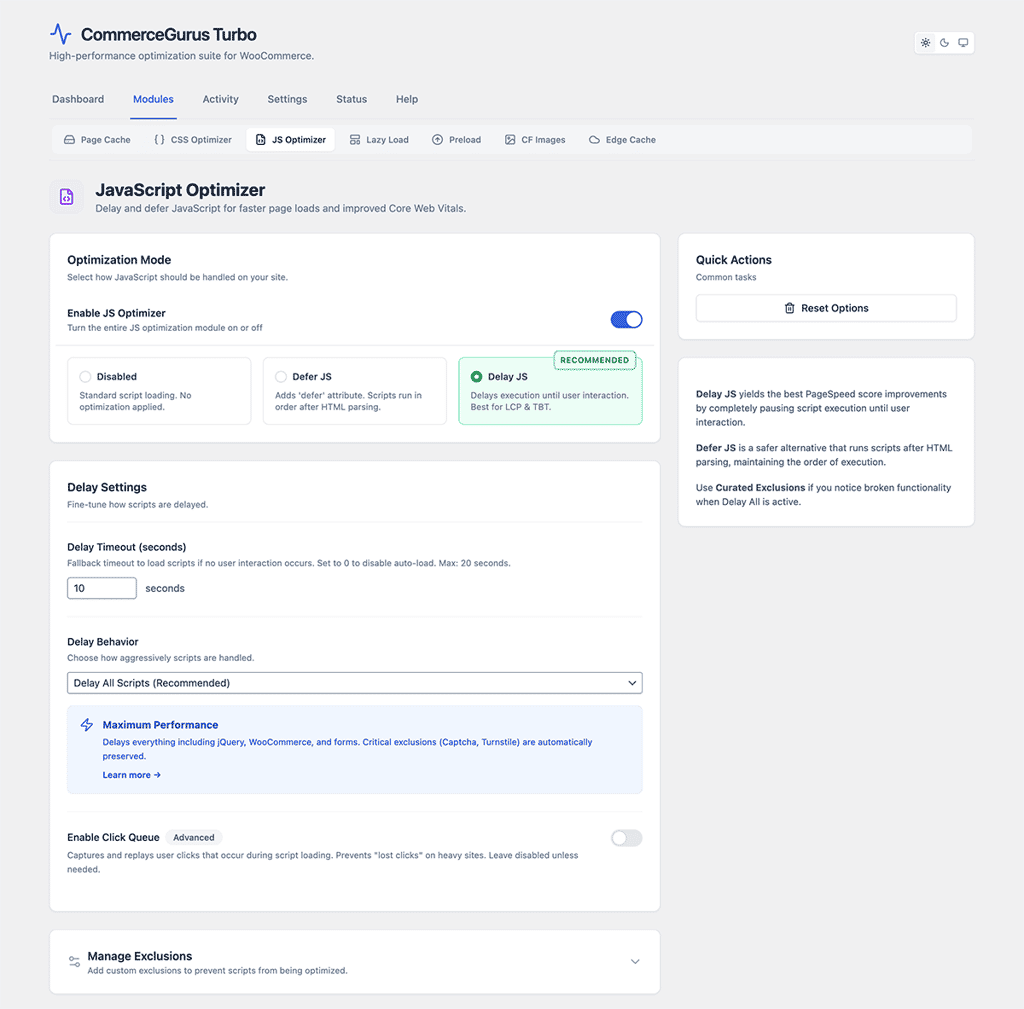Click the Lazy Load icon
This screenshot has height=1009, width=1024.
coord(355,140)
